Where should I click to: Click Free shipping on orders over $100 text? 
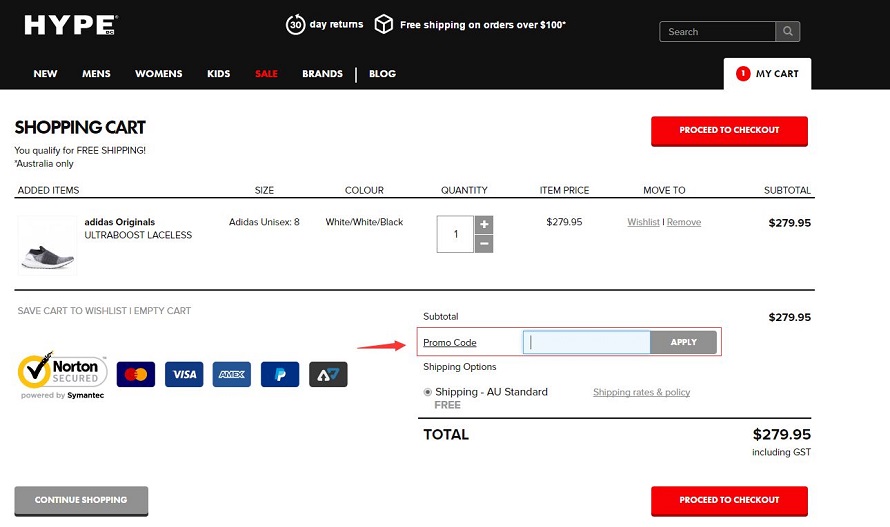tap(482, 24)
